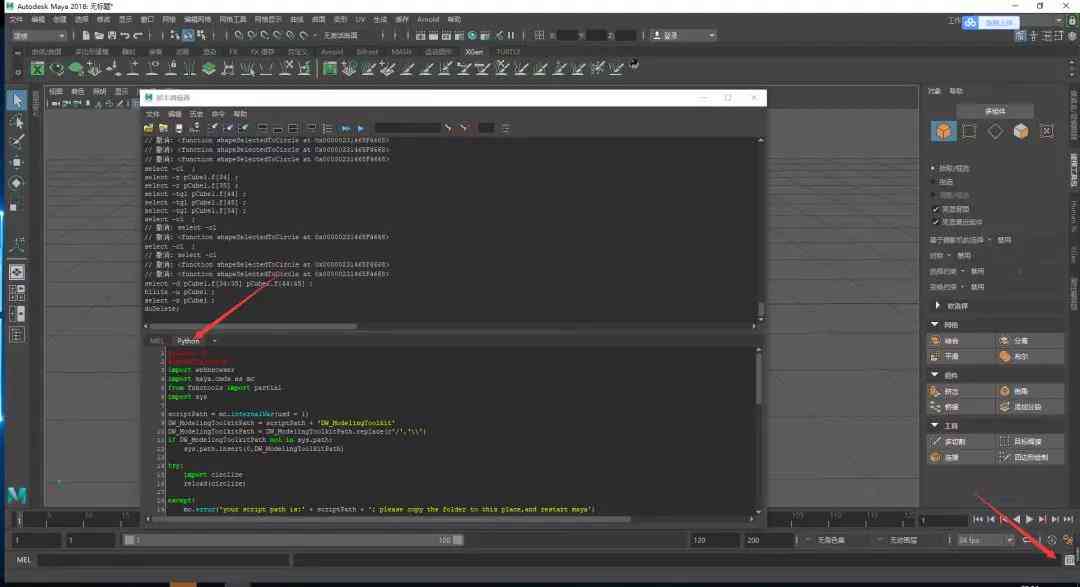Click the Open Scene folder icon
Screen dimensions: 1080x587
pos(98,35)
